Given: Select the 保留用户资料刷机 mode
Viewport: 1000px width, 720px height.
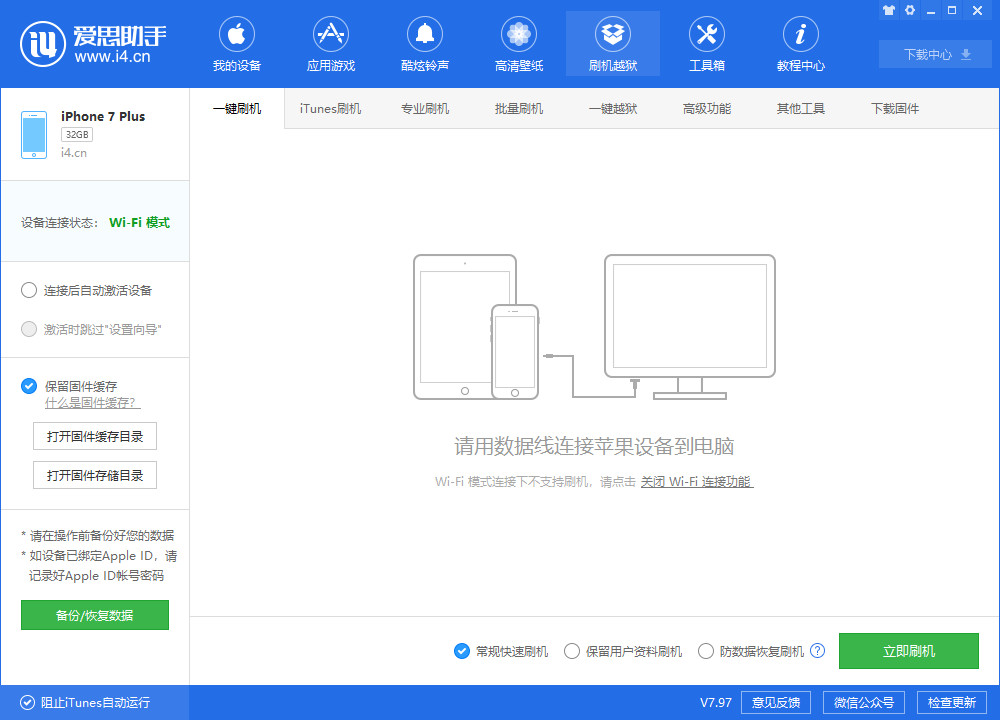Looking at the screenshot, I should 570,650.
